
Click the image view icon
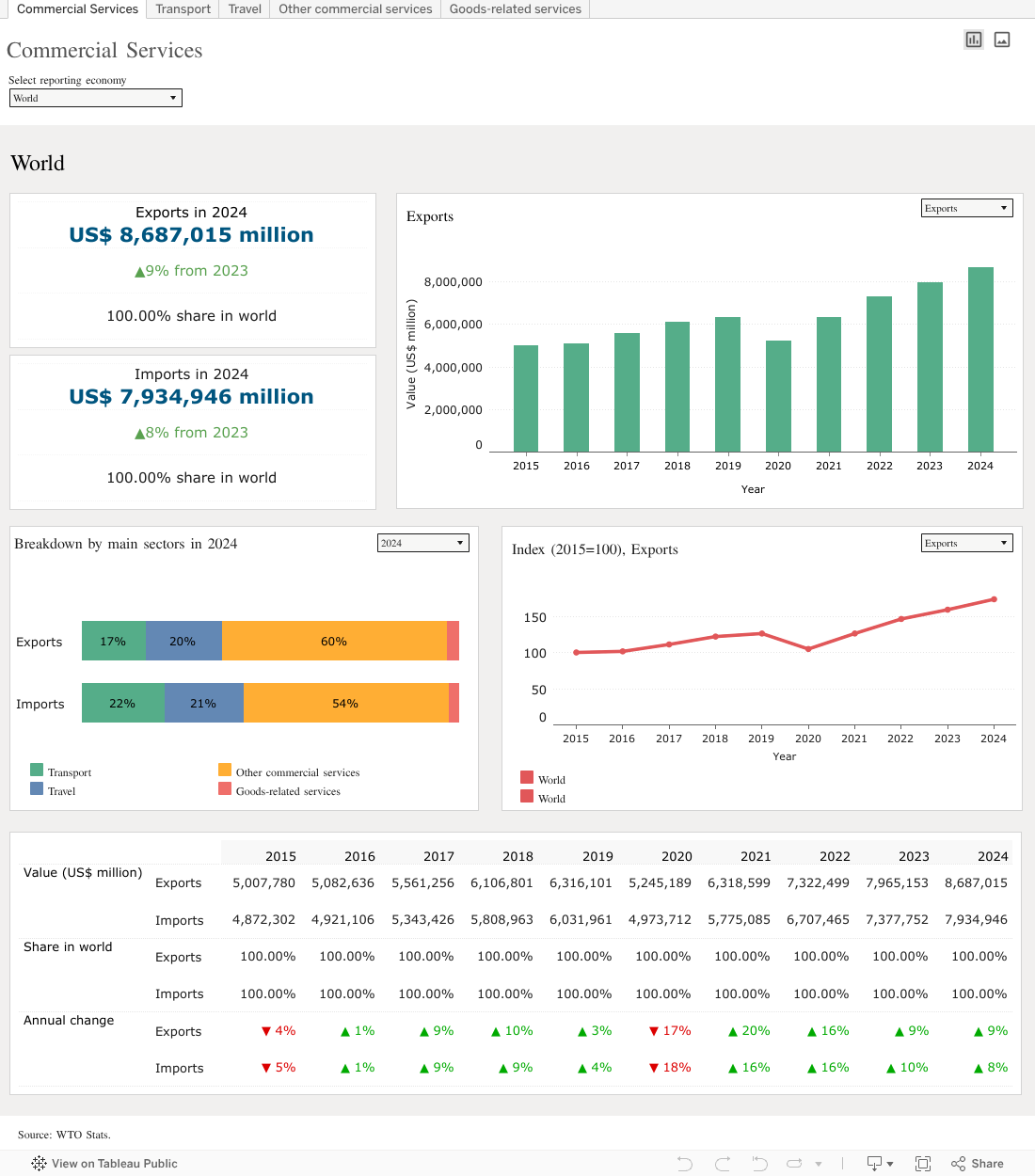[1002, 40]
